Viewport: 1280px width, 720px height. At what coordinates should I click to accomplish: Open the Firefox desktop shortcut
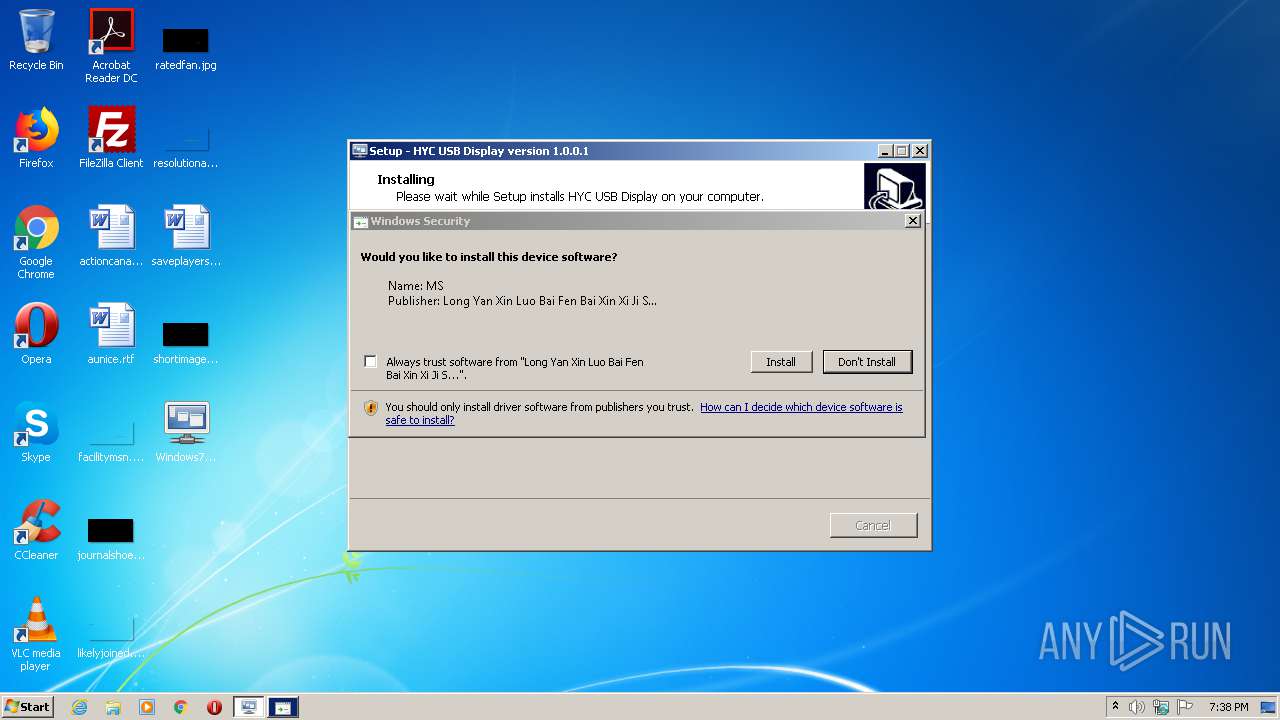pyautogui.click(x=36, y=138)
